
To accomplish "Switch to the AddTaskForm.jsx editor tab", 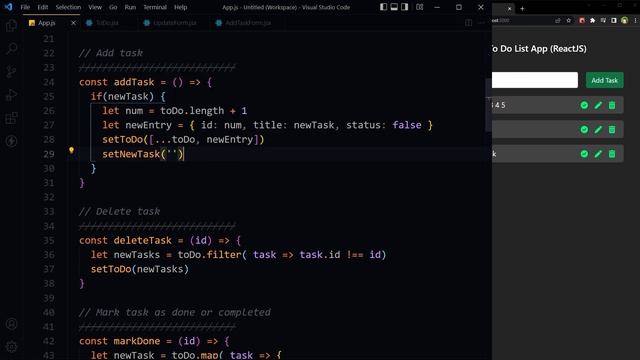I will (248, 23).
